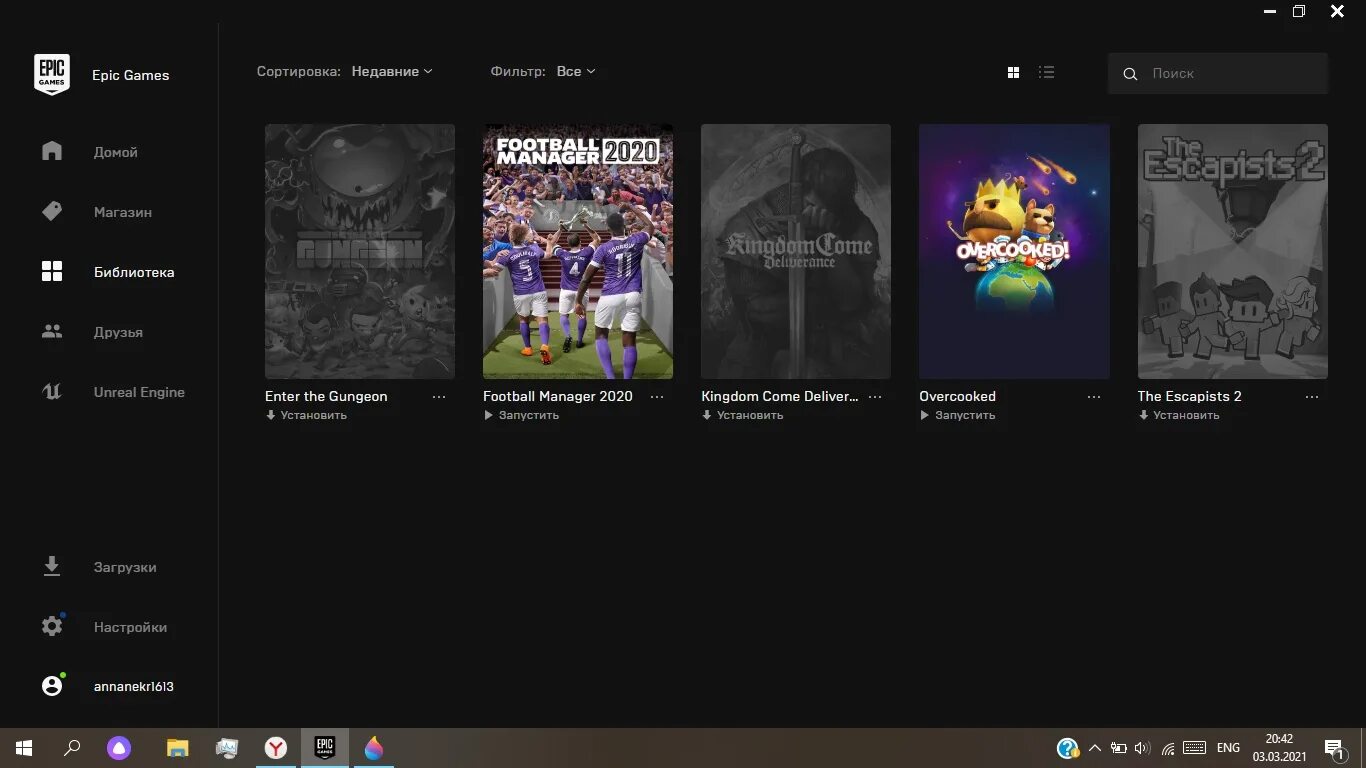Viewport: 1366px width, 768px height.
Task: Open options menu for Football Manager 2020
Action: [x=657, y=397]
